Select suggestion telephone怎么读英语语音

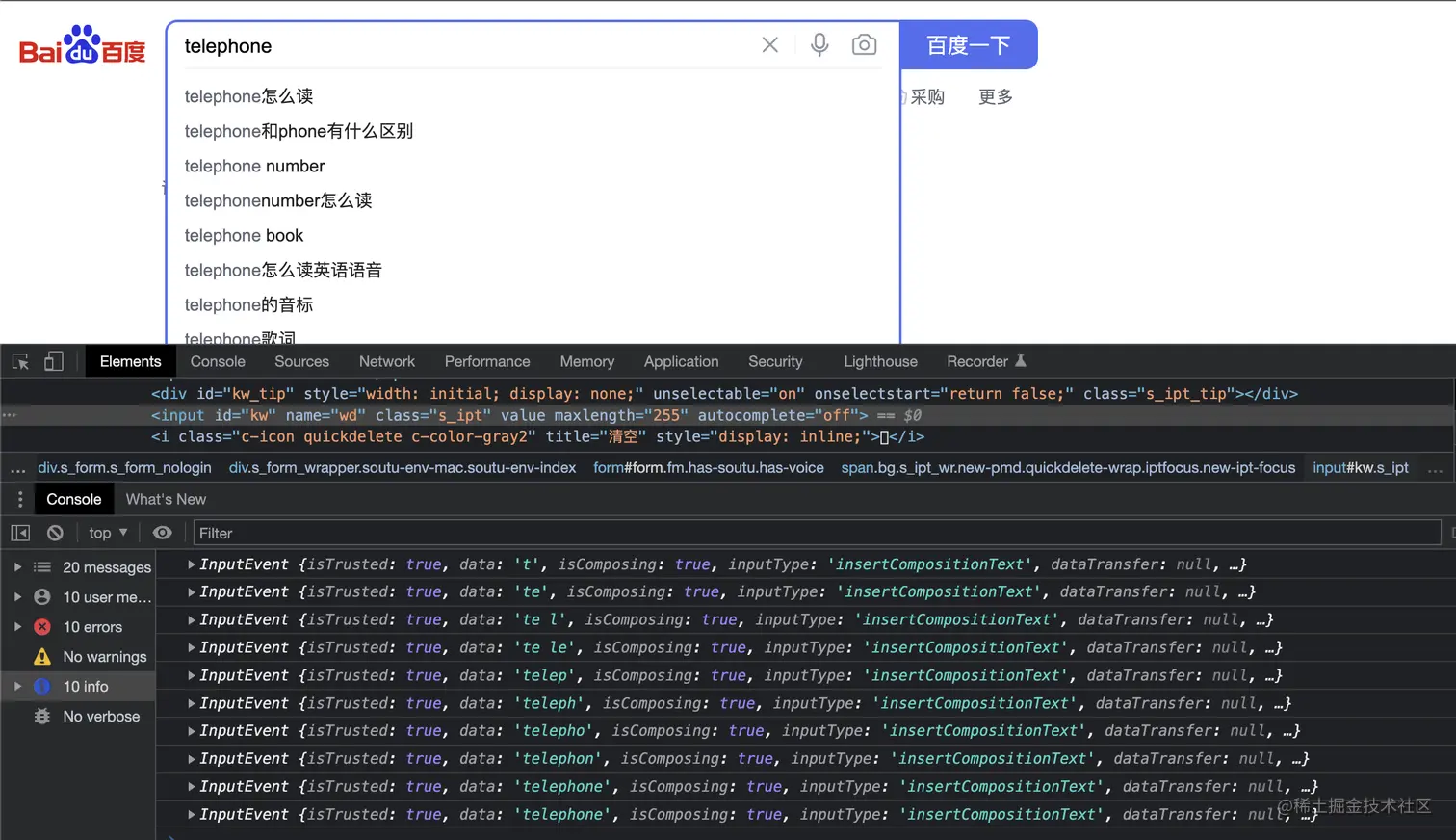click(x=283, y=270)
